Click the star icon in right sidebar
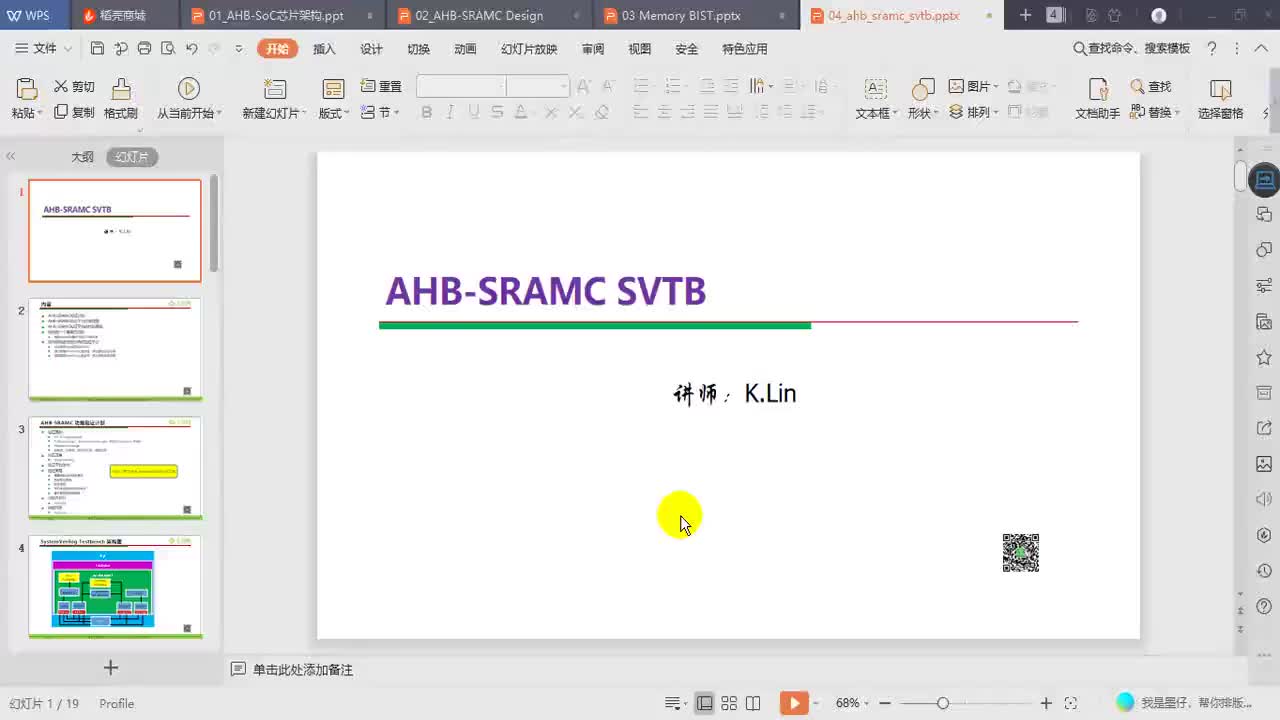The height and width of the screenshot is (720, 1280). [1264, 357]
